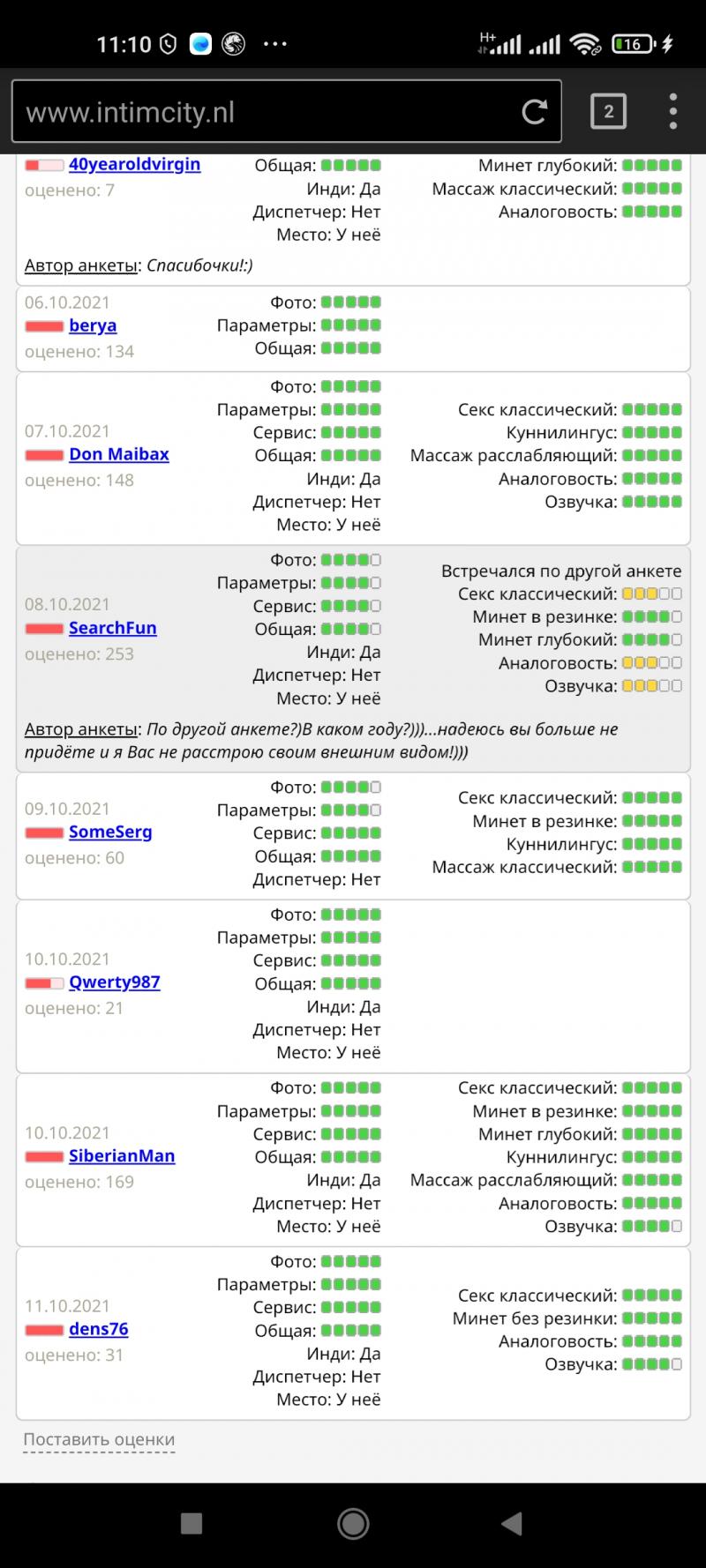Open the browser three-dot menu
706x1568 pixels.
(672, 112)
